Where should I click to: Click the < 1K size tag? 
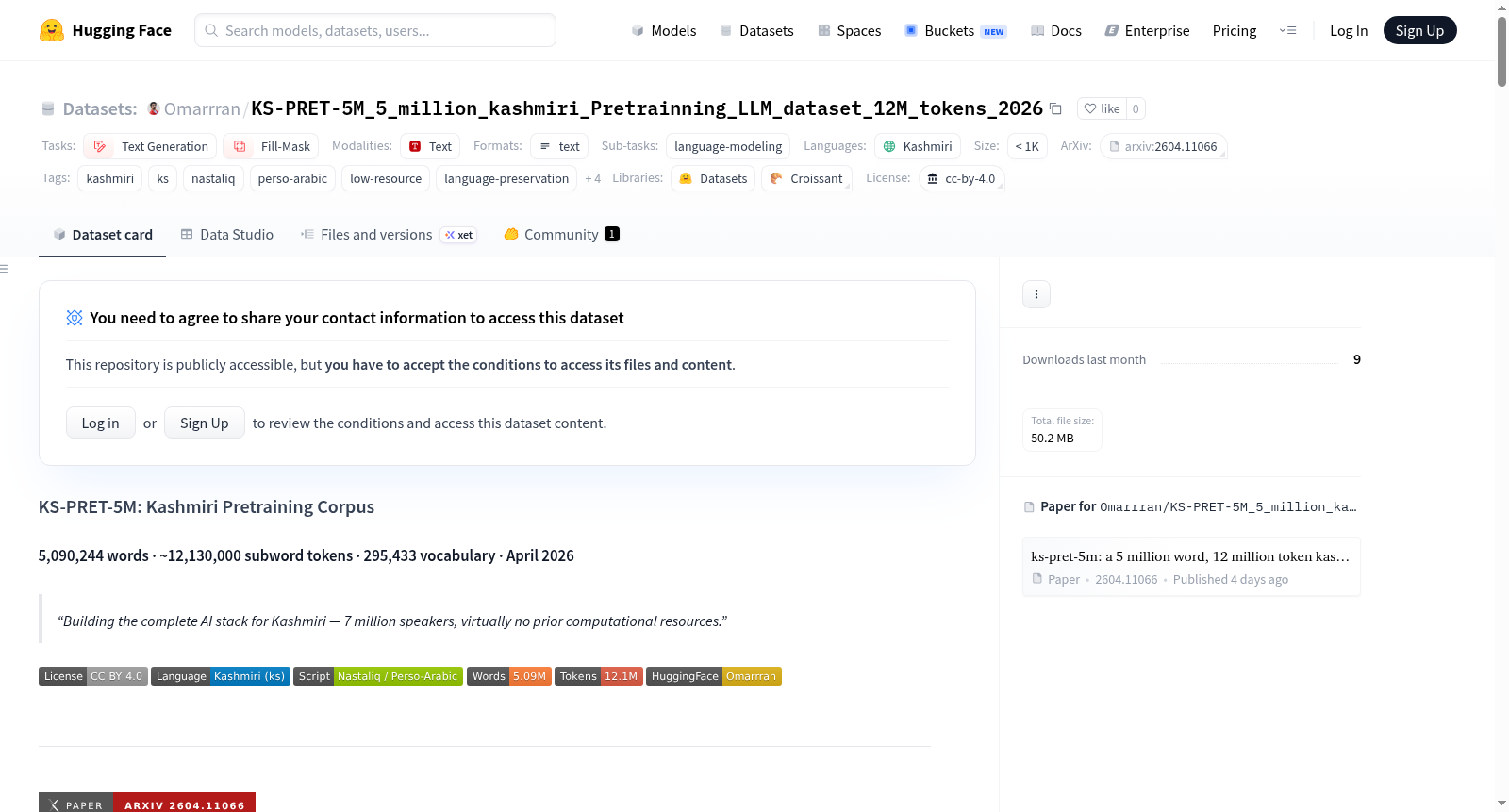tap(1027, 146)
